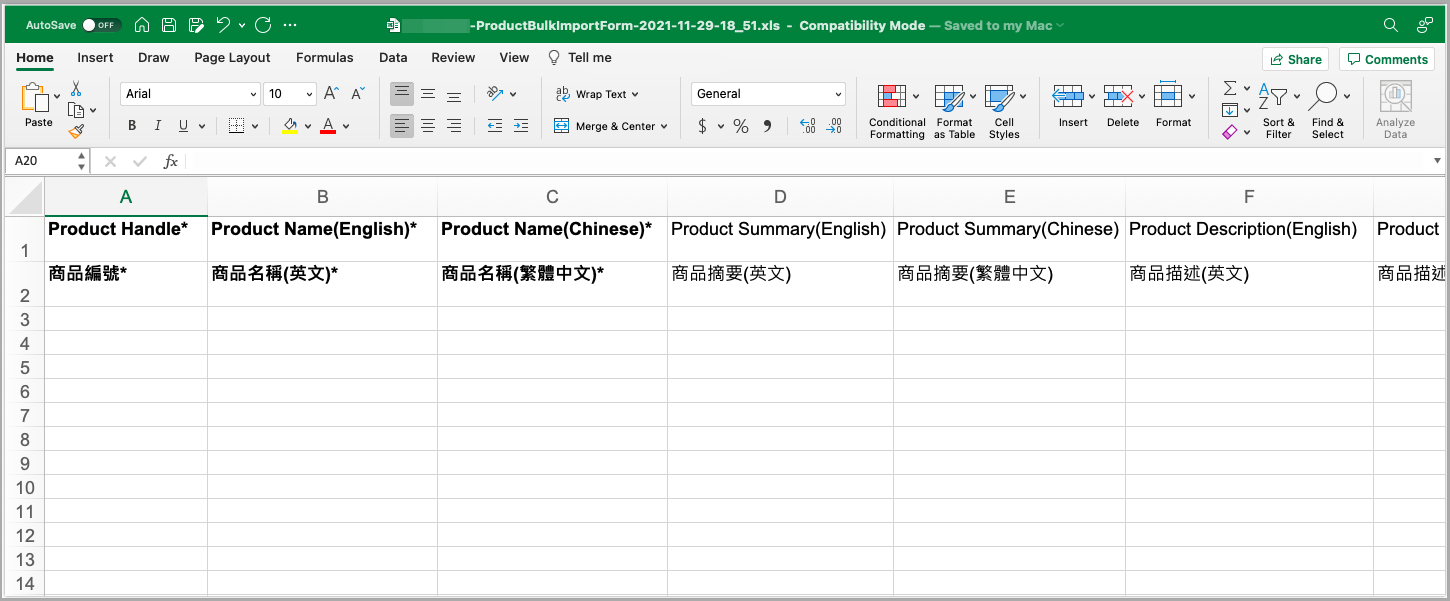Expand the formula bar with the arrow
Viewport: 1450px width, 601px height.
tap(1438, 160)
